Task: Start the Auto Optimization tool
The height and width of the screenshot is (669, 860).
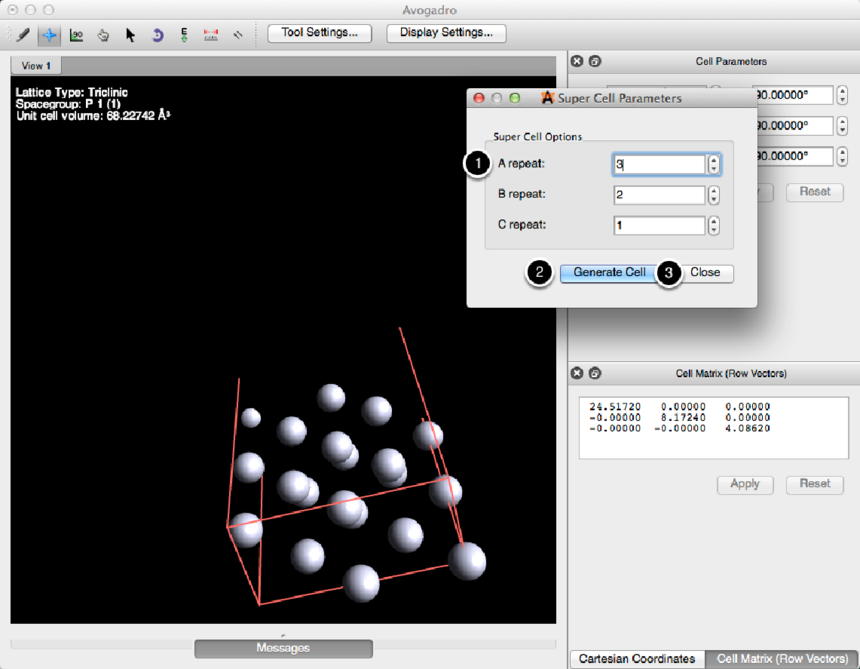Action: tap(184, 35)
